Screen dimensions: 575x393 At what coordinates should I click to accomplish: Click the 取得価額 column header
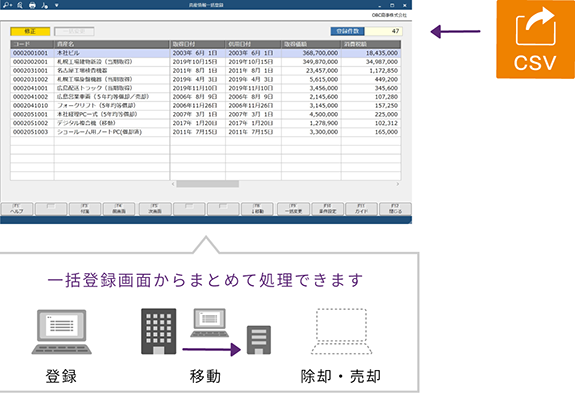click(311, 44)
